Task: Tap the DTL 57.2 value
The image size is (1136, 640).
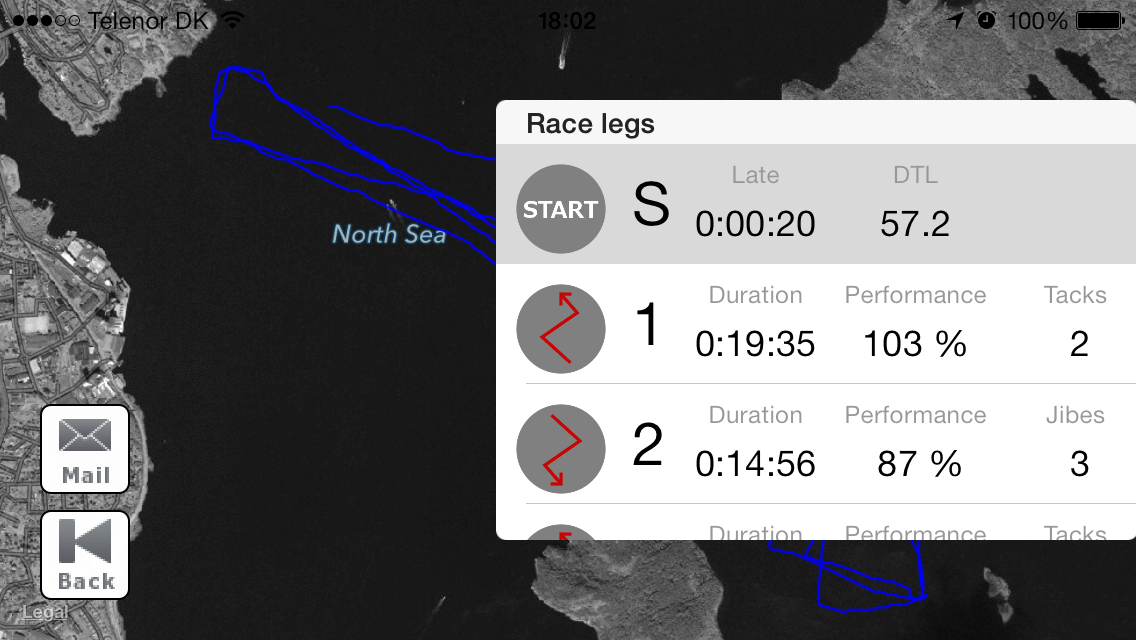Action: click(915, 224)
